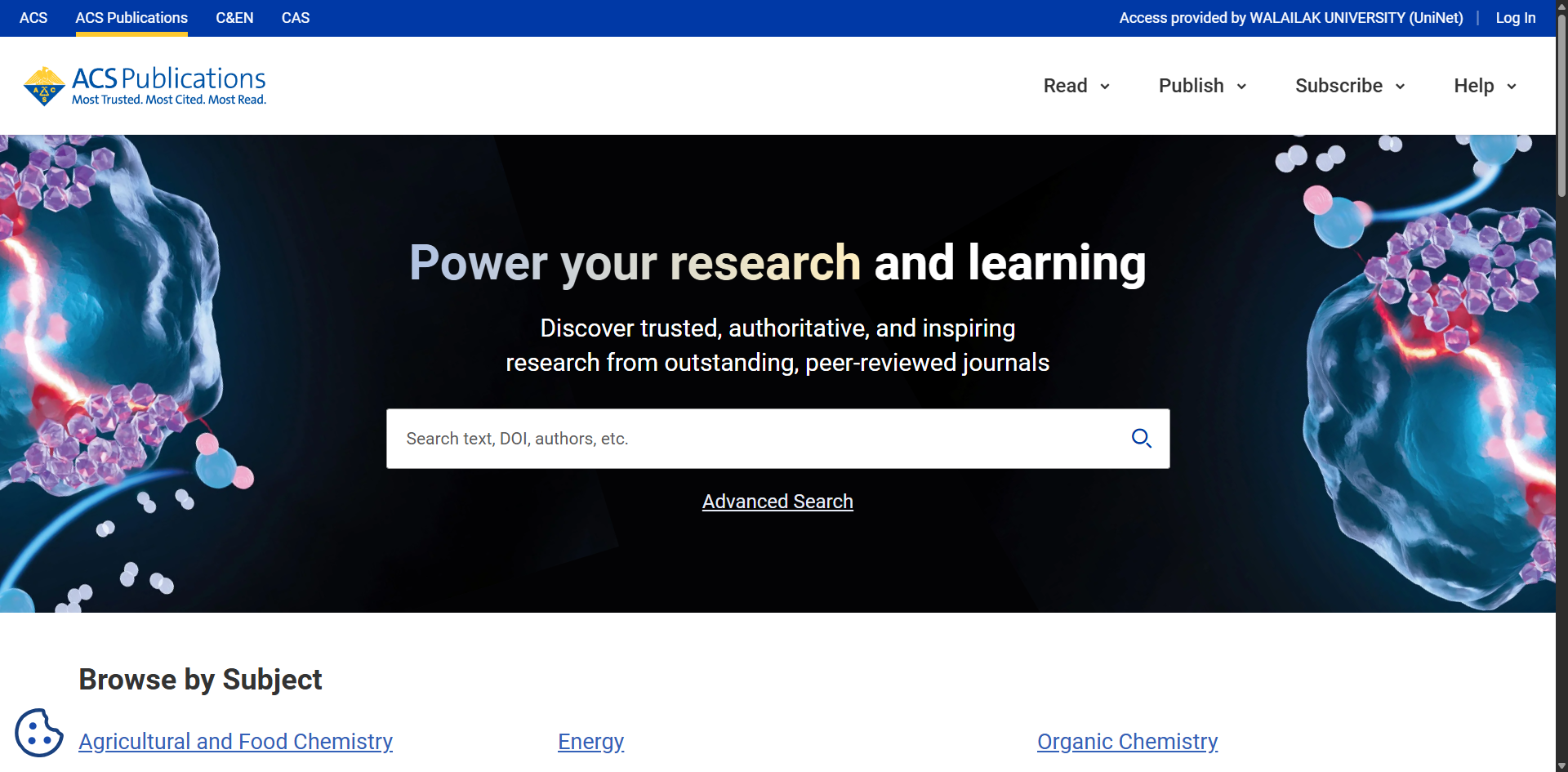Viewport: 1568px width, 772px height.
Task: Focus the search text, DOI, authors field
Action: (x=751, y=439)
